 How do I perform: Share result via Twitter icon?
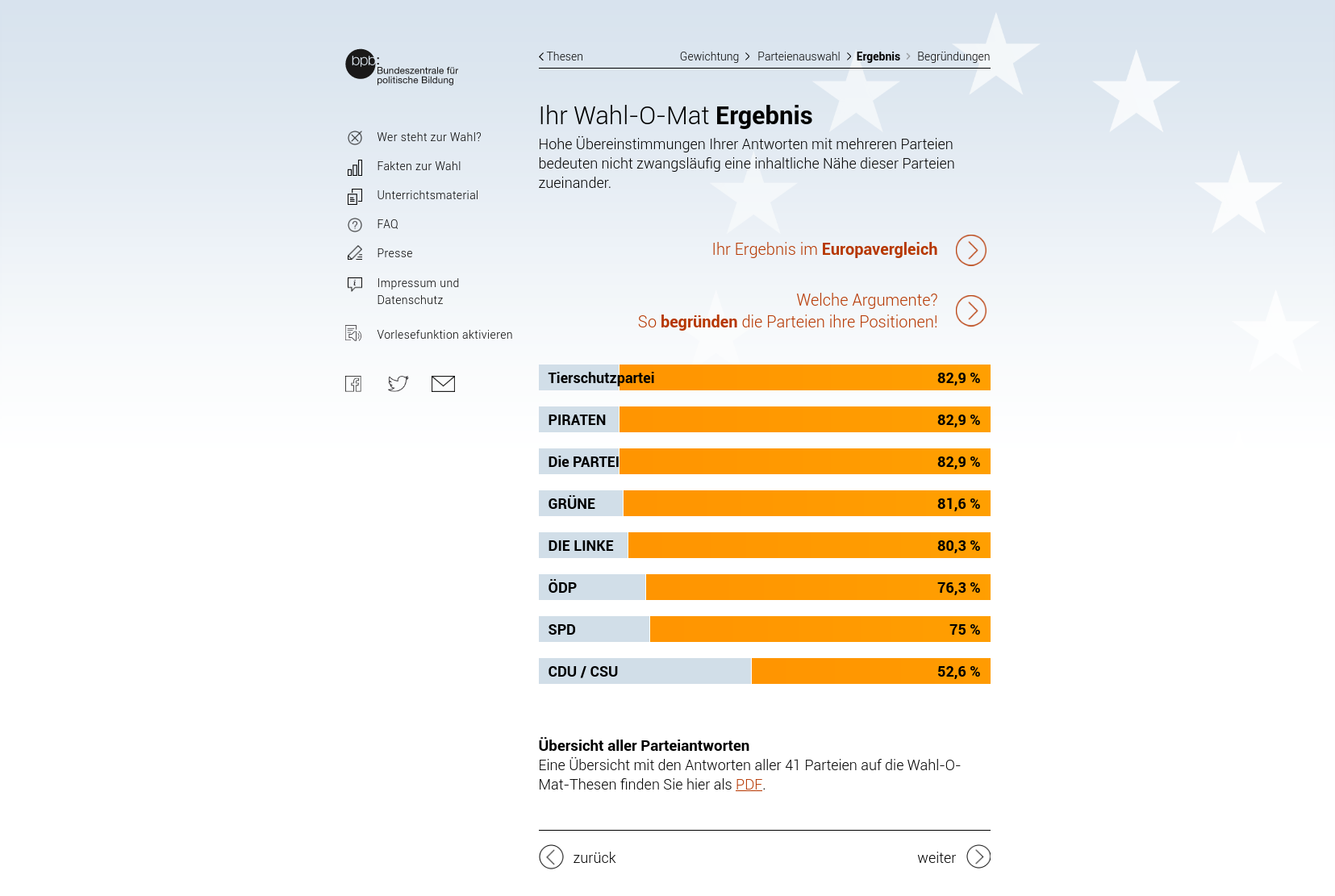[398, 384]
